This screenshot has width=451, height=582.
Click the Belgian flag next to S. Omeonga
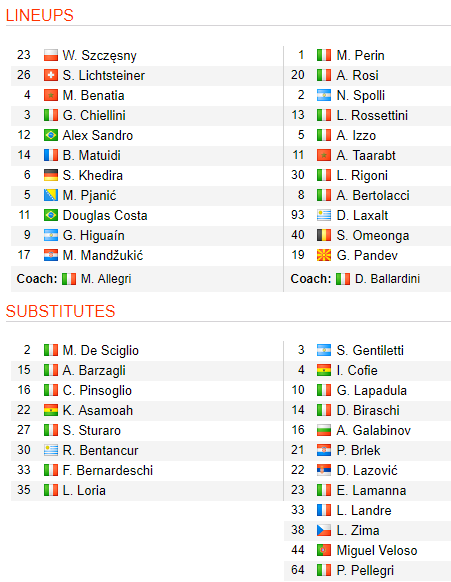324,235
